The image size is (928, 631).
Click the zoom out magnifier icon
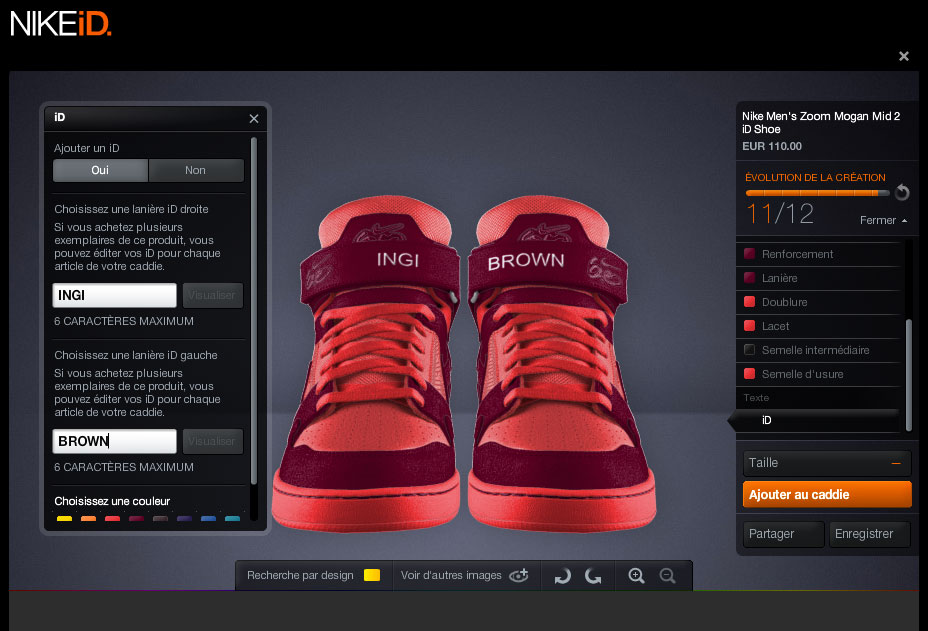[667, 575]
